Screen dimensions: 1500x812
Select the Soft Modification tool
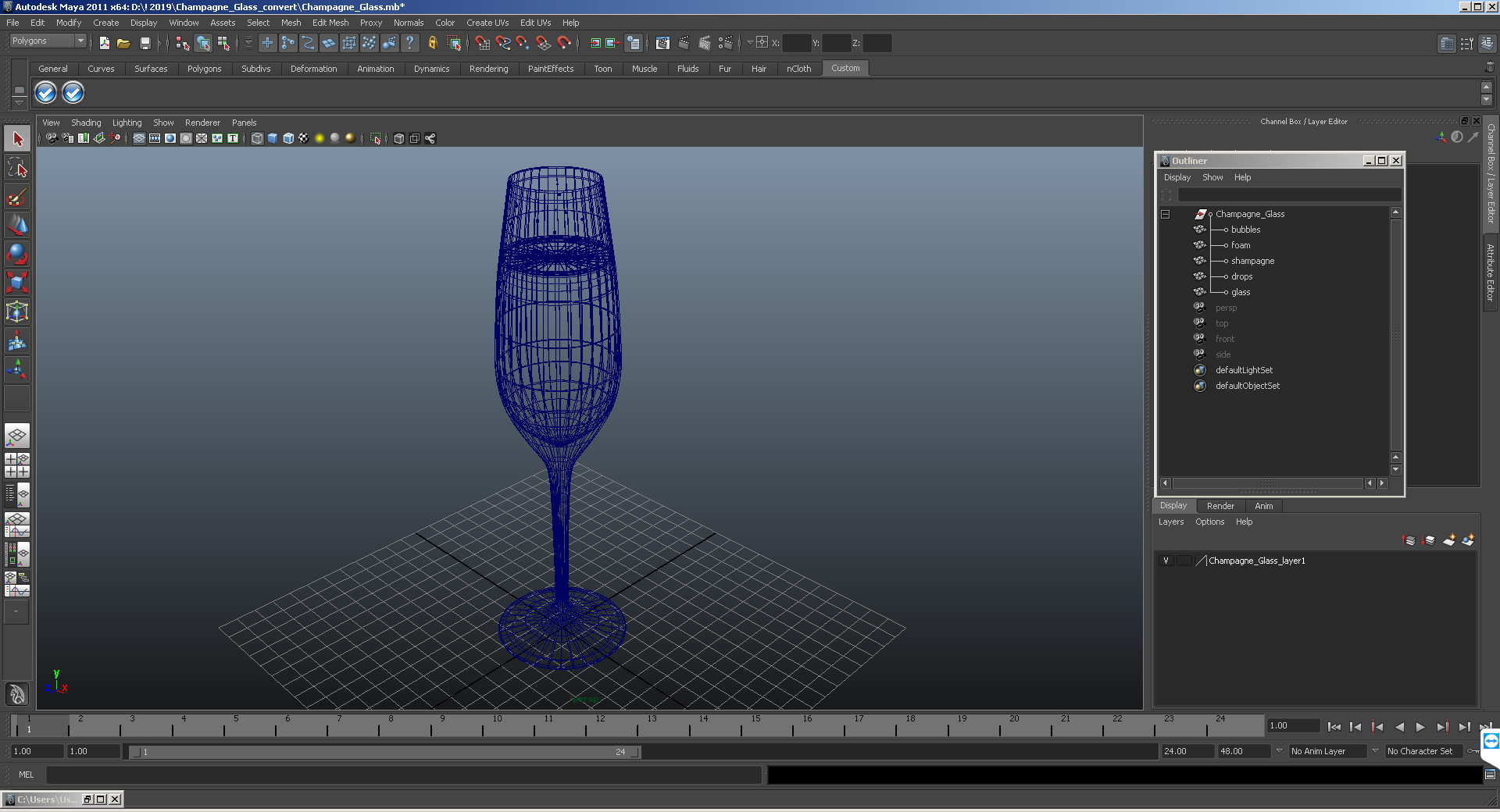coord(17,340)
